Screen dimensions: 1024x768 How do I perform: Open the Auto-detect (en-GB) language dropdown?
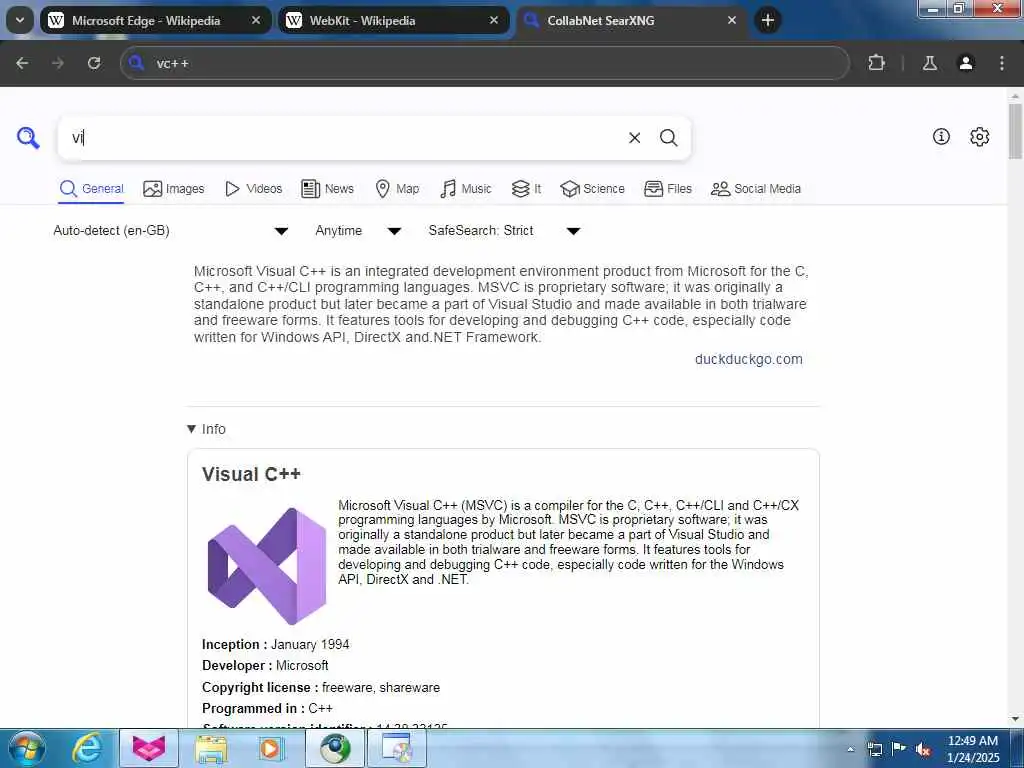170,231
